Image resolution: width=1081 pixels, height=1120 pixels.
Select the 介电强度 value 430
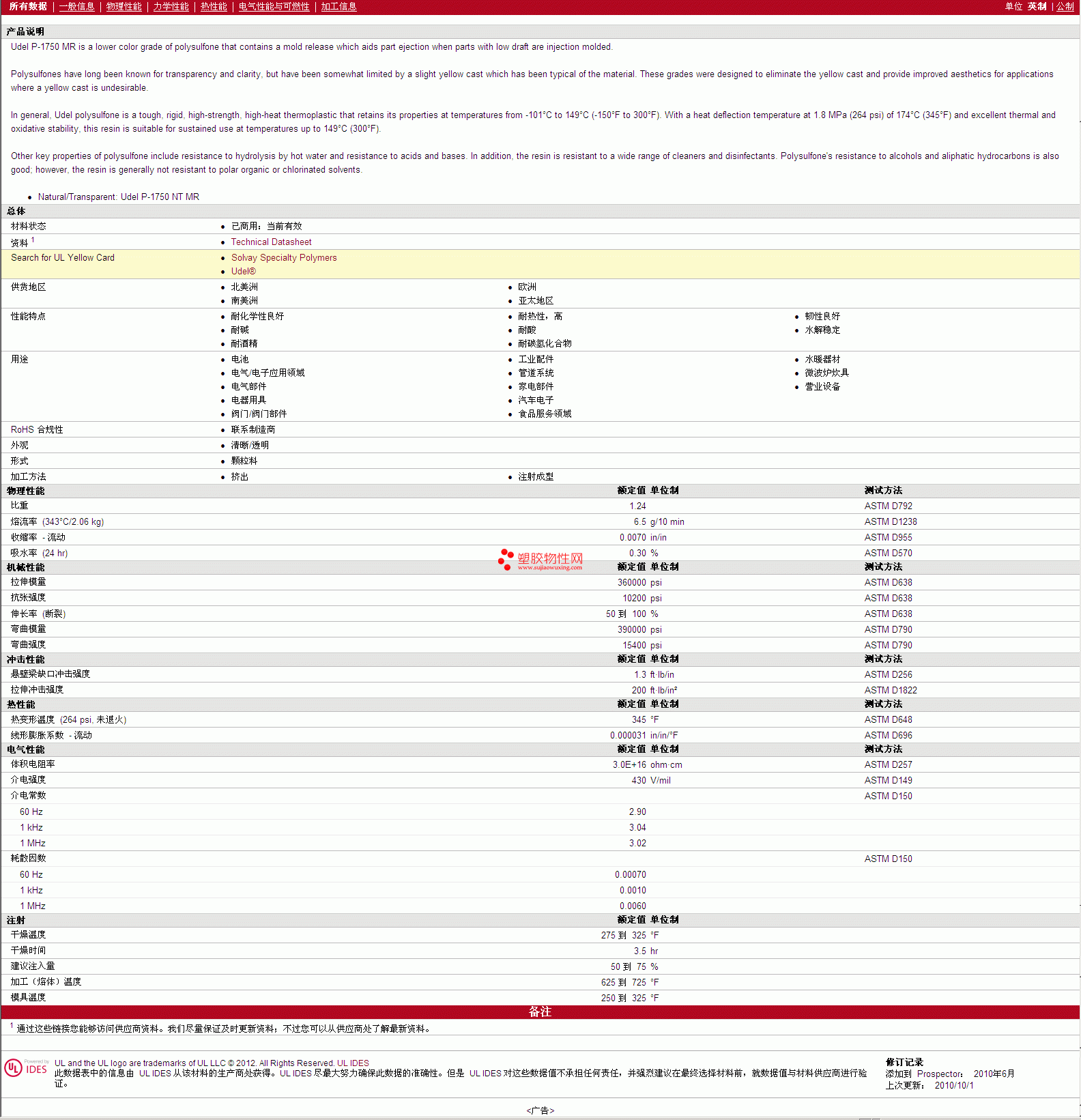coord(639,781)
